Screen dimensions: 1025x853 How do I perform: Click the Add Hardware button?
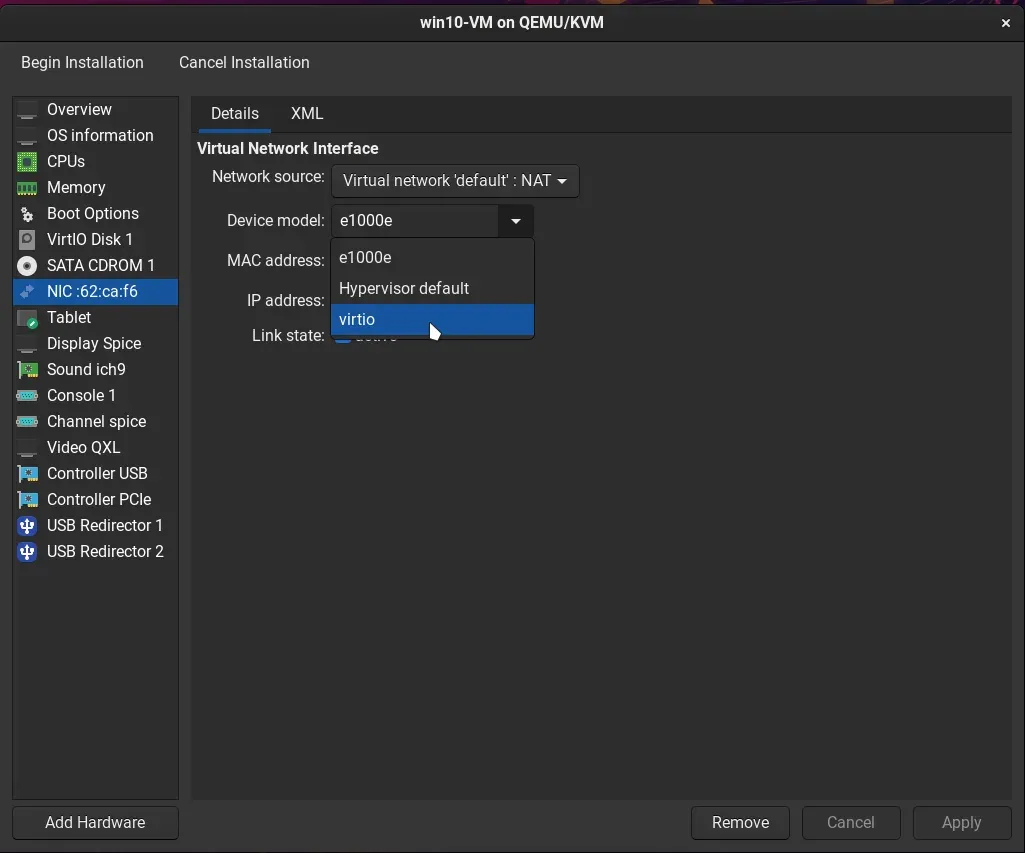(95, 823)
